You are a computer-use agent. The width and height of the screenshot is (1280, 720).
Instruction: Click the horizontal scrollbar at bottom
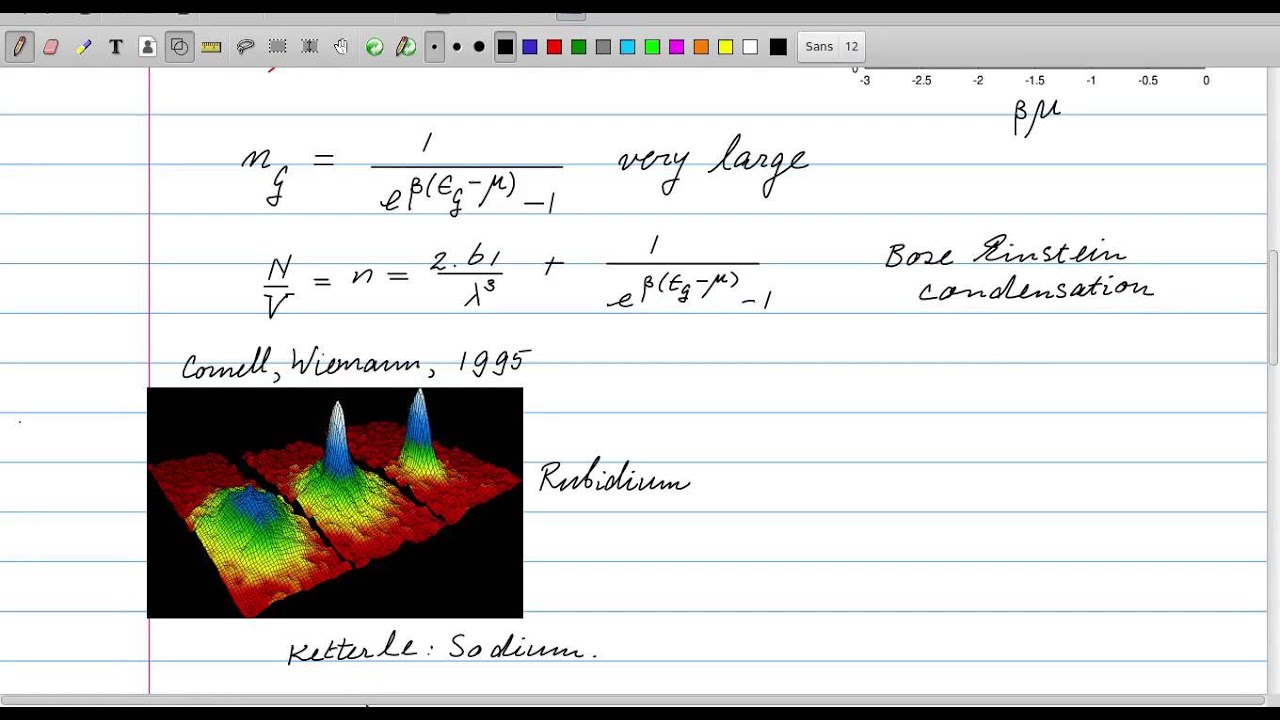tap(633, 700)
